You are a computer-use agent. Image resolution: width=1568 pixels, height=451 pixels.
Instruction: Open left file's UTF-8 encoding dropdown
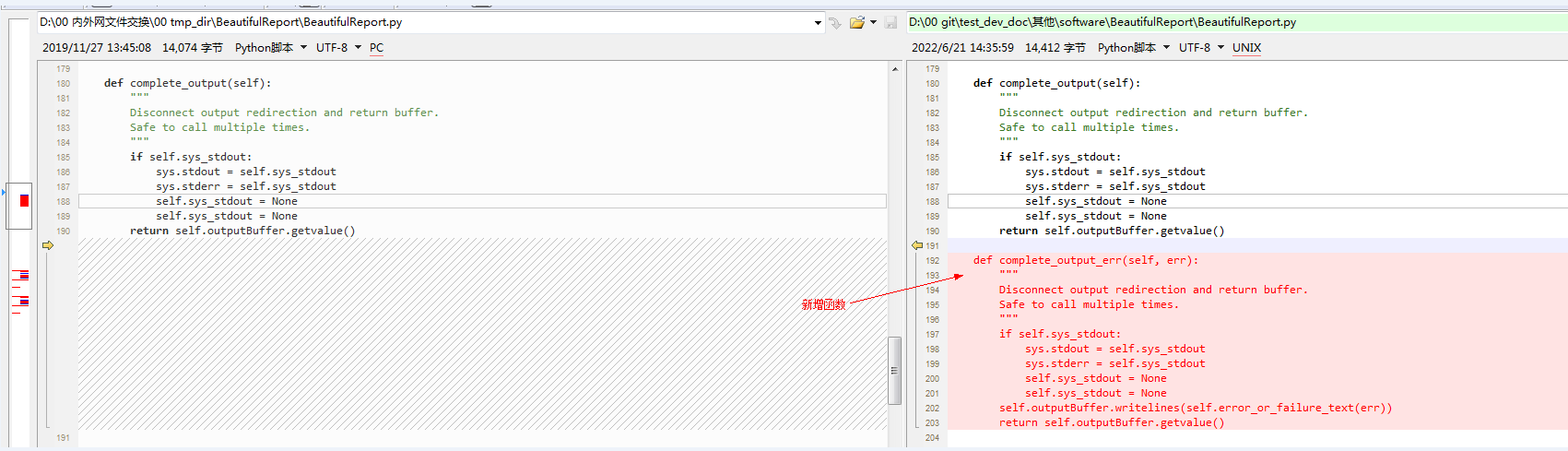(x=338, y=48)
